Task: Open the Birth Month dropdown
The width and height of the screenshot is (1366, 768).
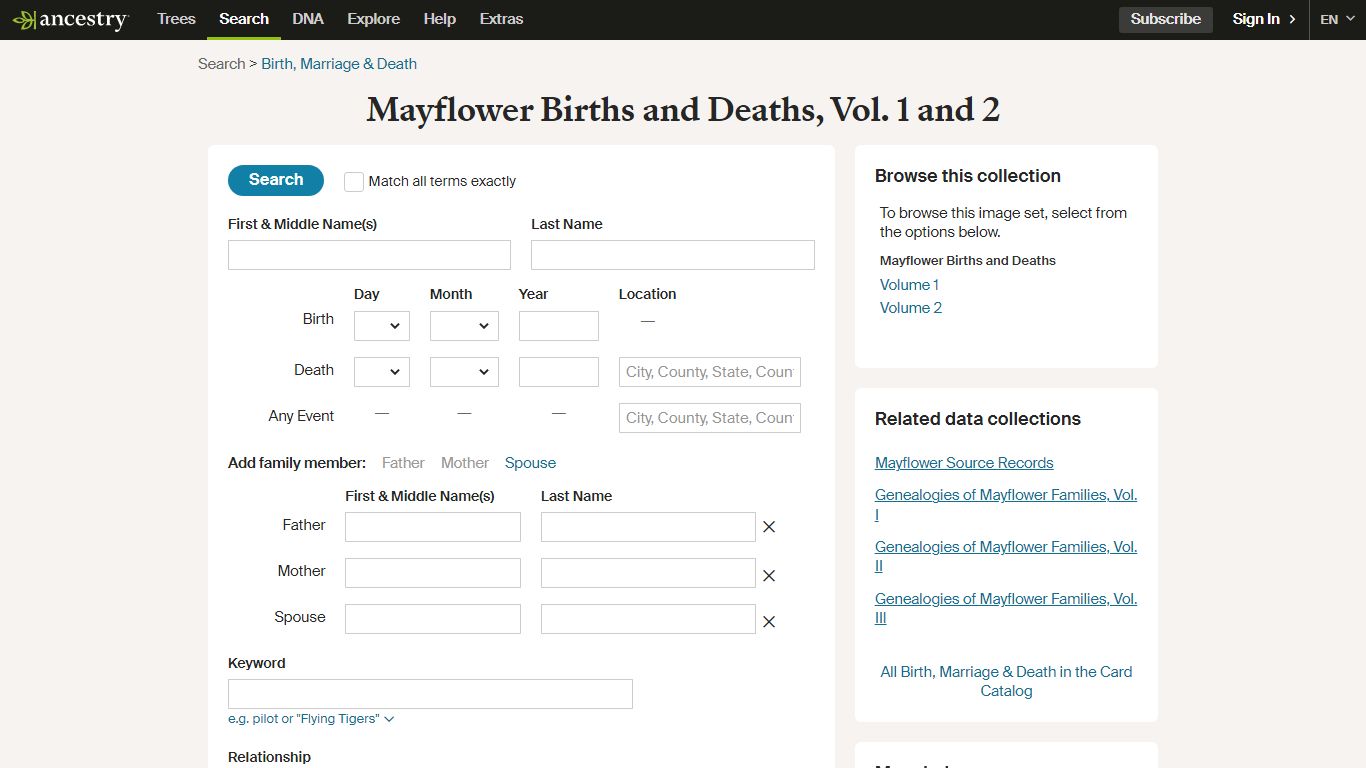Action: (464, 326)
